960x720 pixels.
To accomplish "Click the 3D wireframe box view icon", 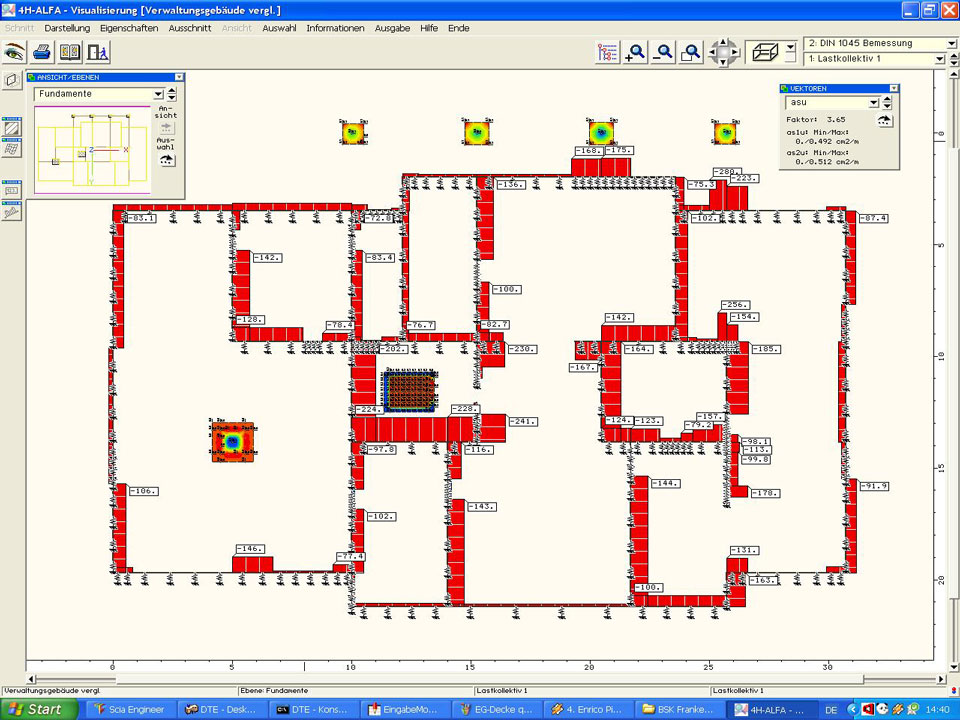I will (765, 52).
